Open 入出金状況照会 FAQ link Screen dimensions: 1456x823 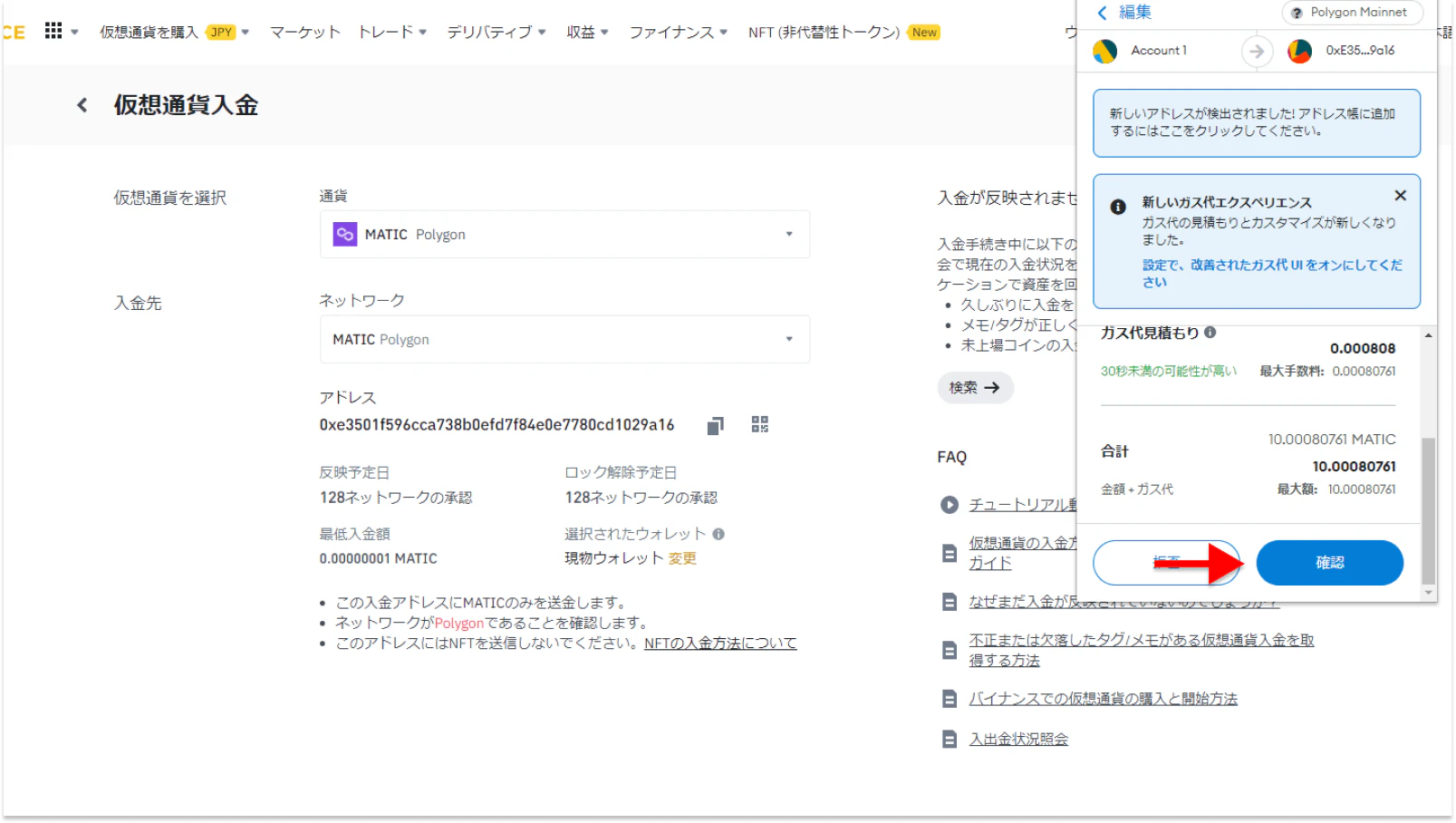click(x=1018, y=740)
